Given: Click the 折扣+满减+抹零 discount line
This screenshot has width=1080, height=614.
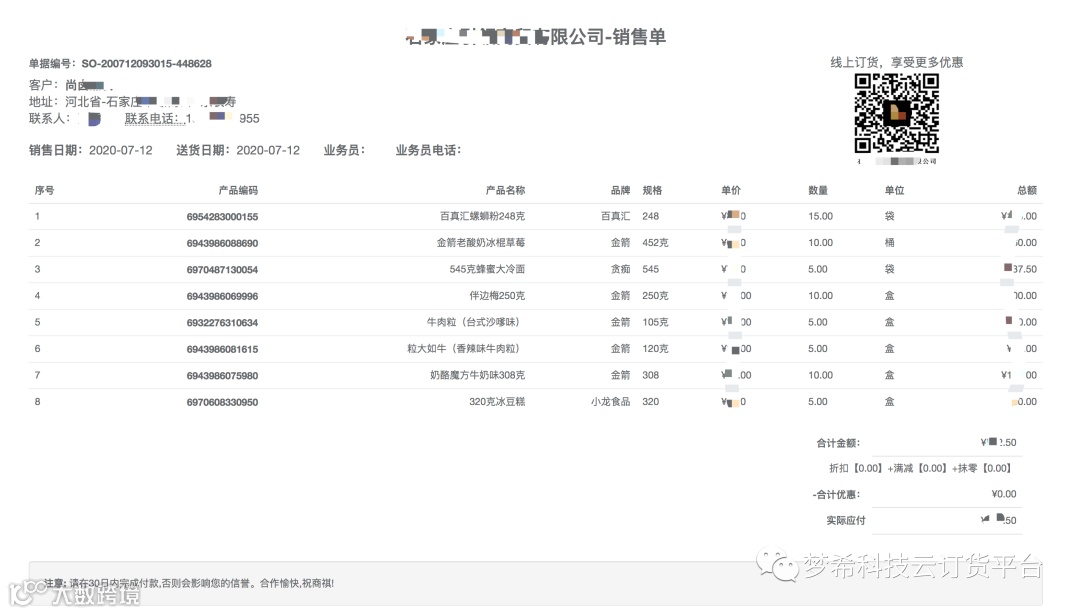Looking at the screenshot, I should point(920,469).
